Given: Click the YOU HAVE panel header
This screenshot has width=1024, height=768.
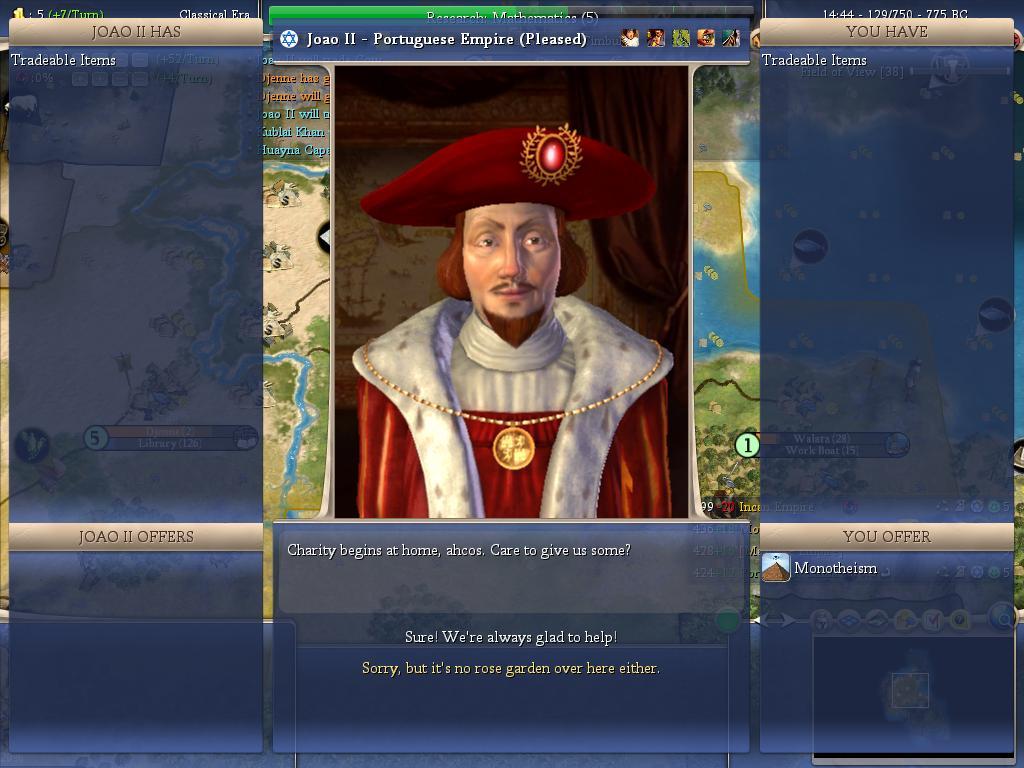Looking at the screenshot, I should click(886, 32).
